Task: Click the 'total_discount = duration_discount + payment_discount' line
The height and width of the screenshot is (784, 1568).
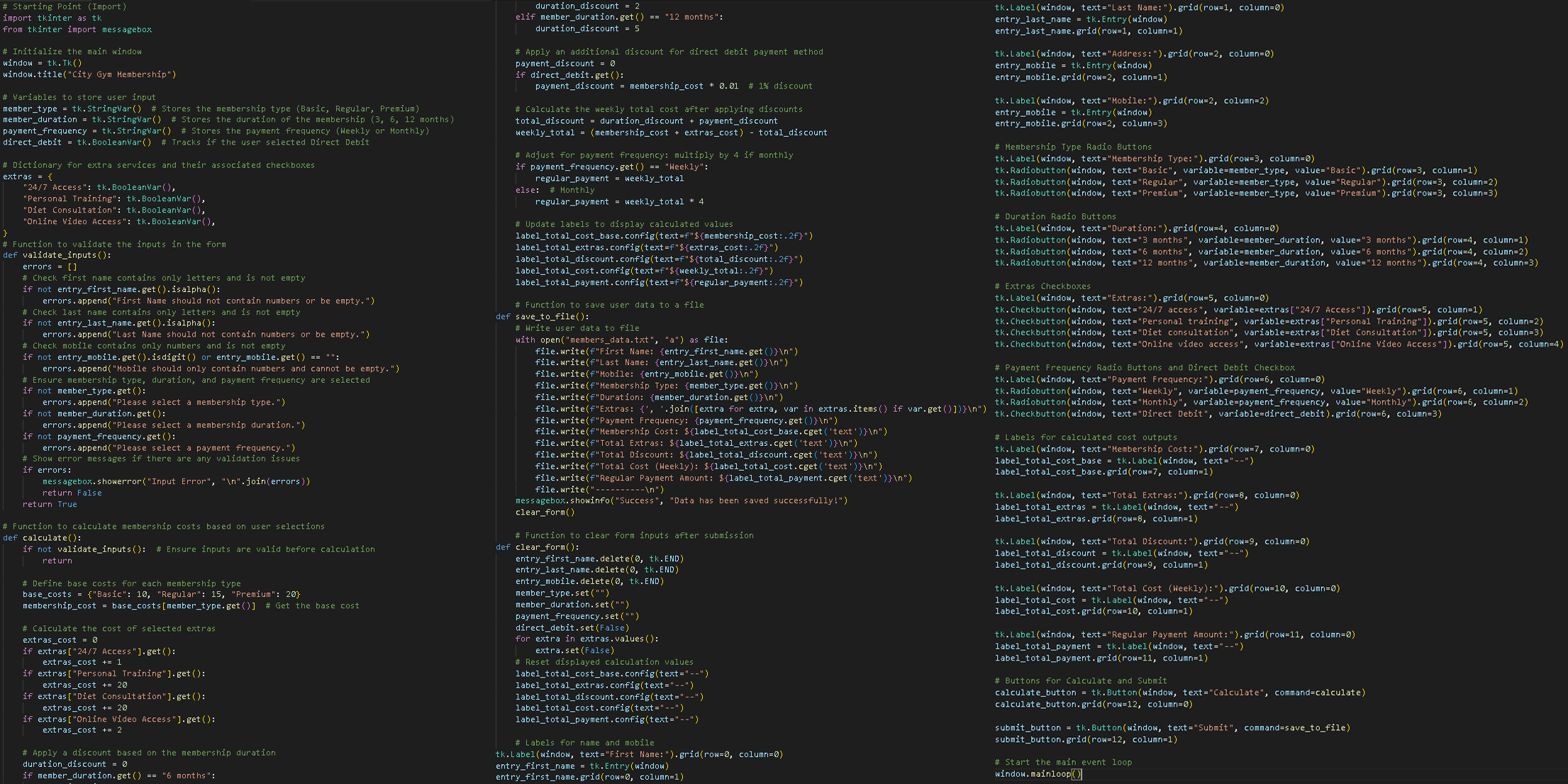Action: 647,121
